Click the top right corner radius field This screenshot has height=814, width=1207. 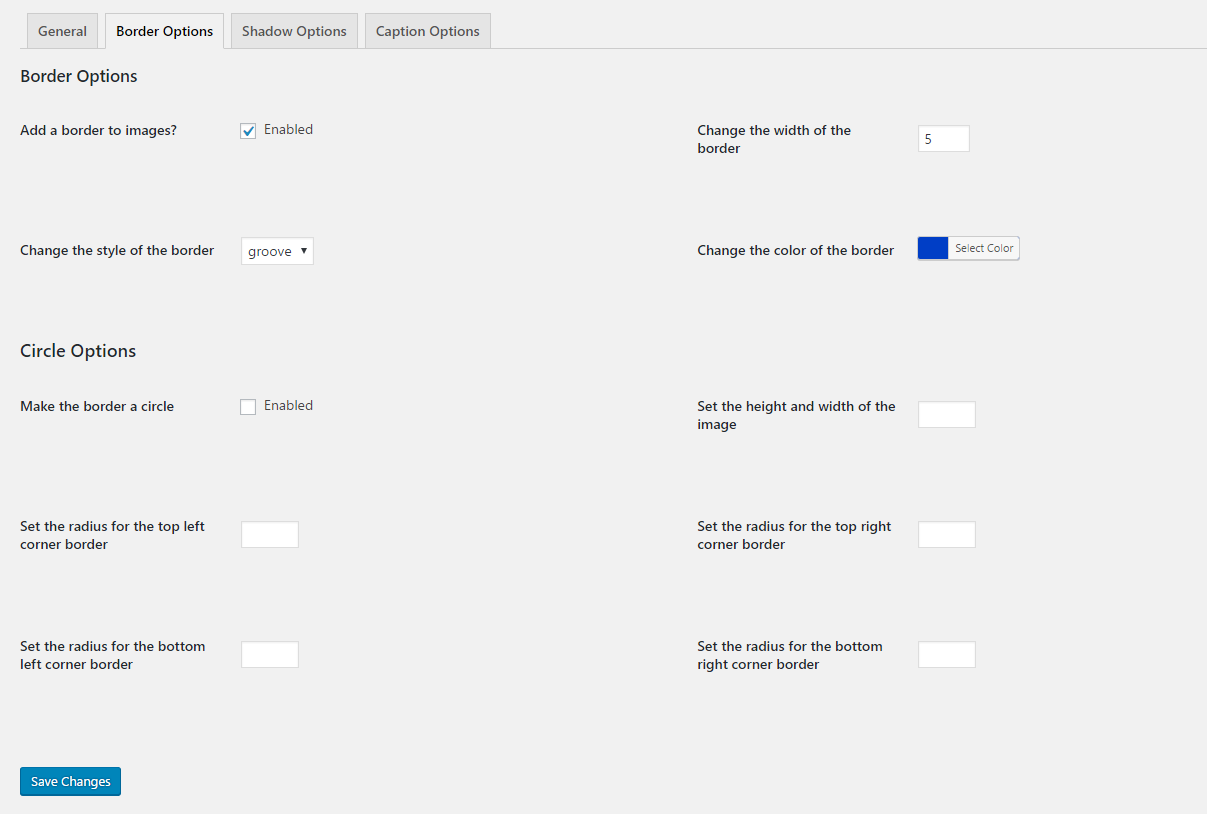tap(946, 535)
